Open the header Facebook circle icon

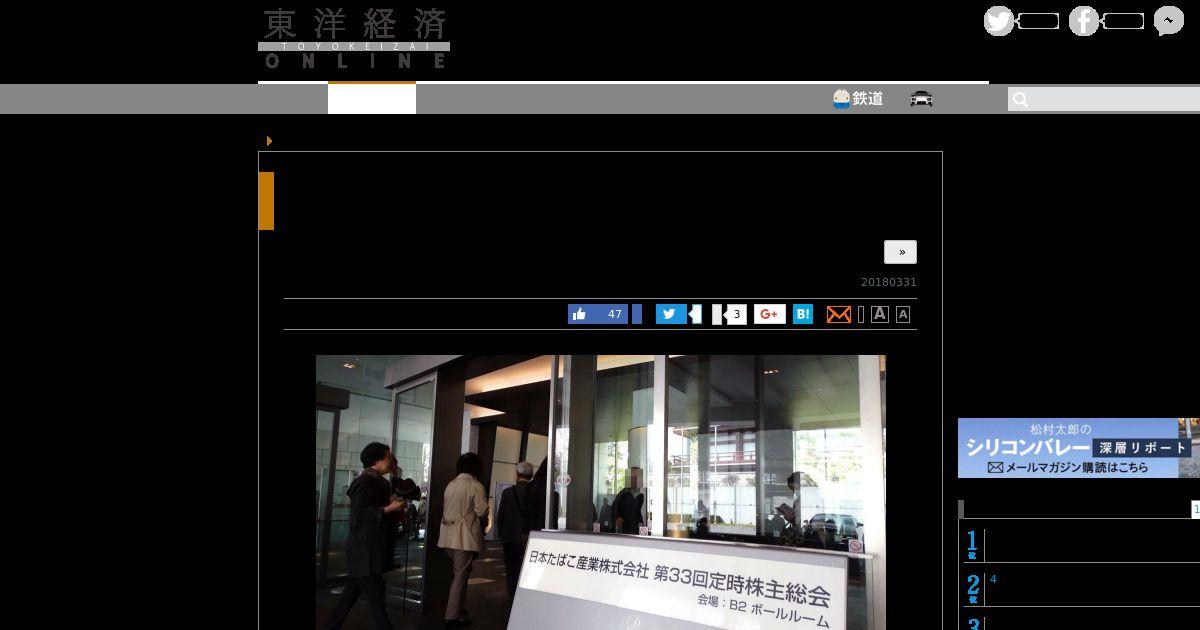point(1084,21)
